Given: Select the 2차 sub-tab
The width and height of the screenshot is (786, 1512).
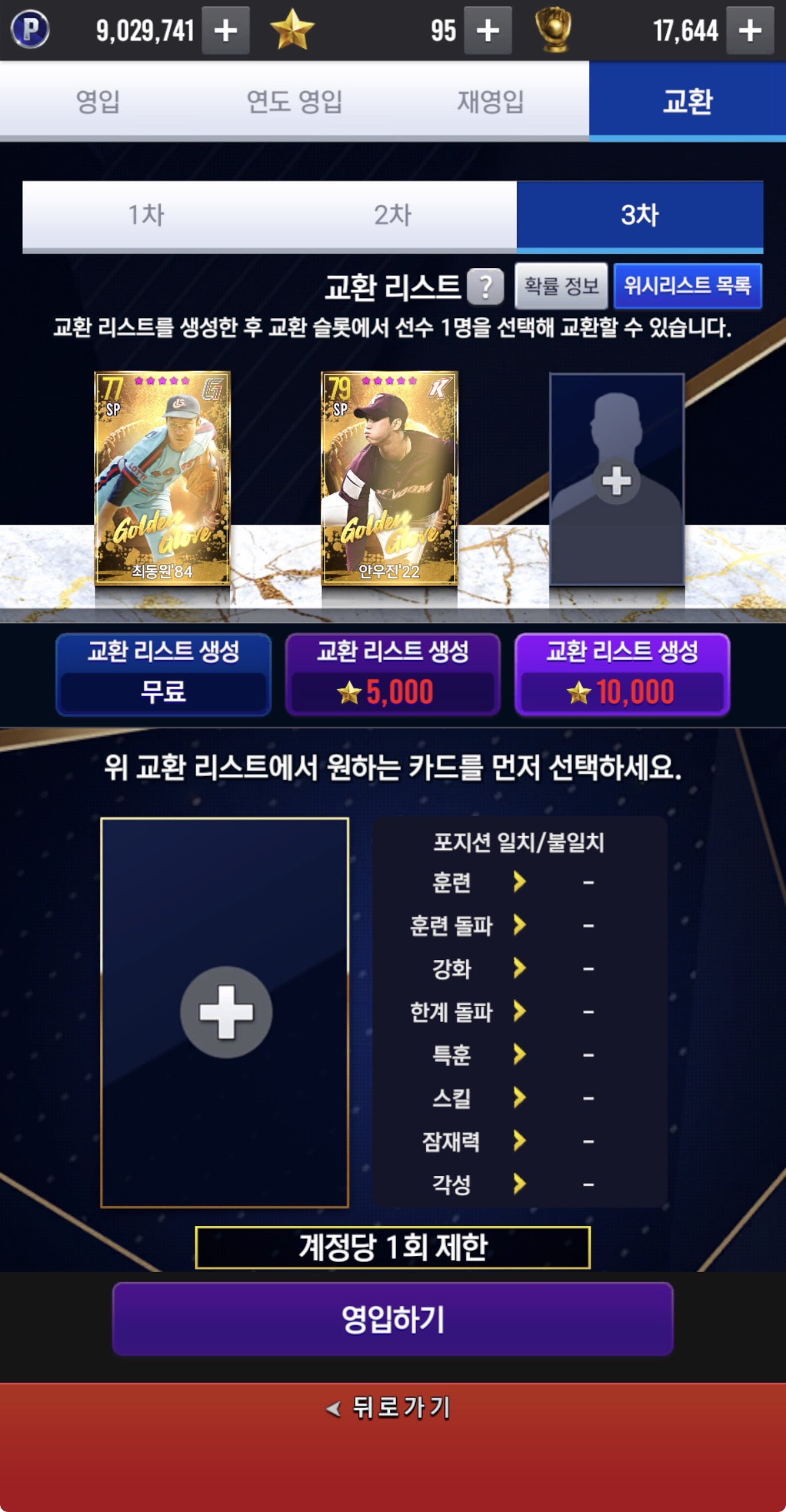Looking at the screenshot, I should point(393,215).
